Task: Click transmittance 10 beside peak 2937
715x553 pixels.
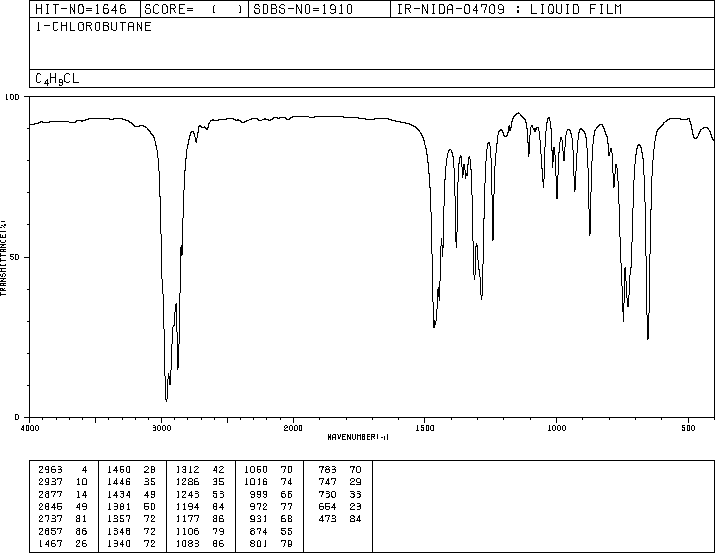Action: pyautogui.click(x=82, y=482)
